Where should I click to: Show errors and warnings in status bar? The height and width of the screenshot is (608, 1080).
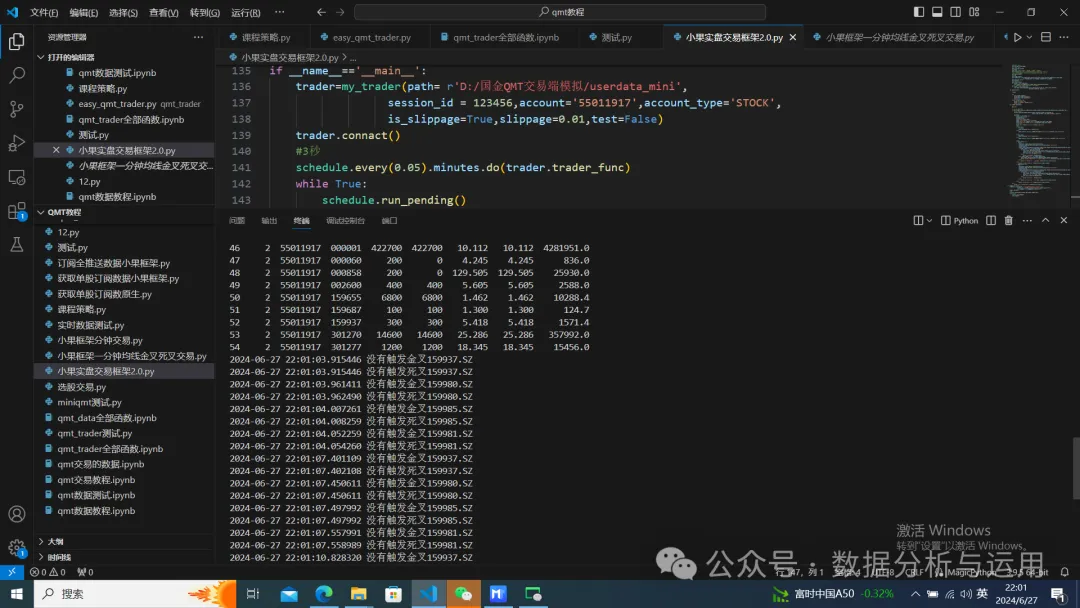click(48, 572)
